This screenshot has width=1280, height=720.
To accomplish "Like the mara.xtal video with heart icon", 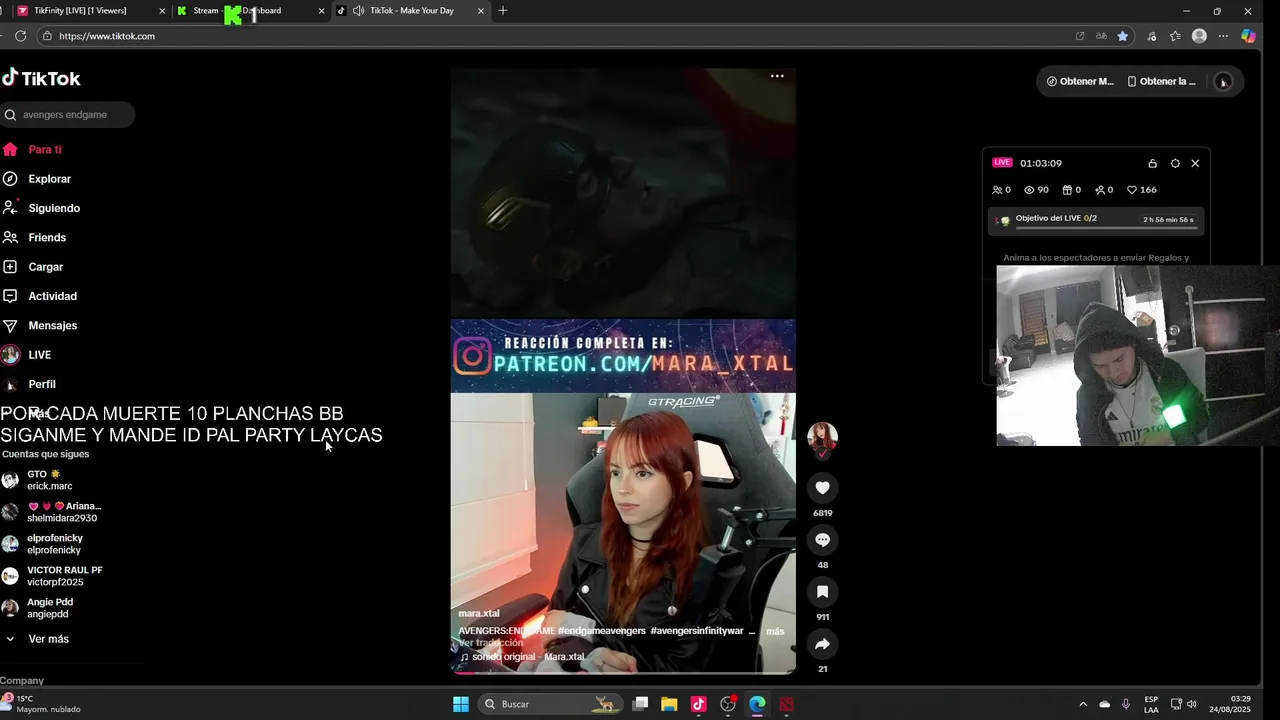I will pyautogui.click(x=822, y=488).
